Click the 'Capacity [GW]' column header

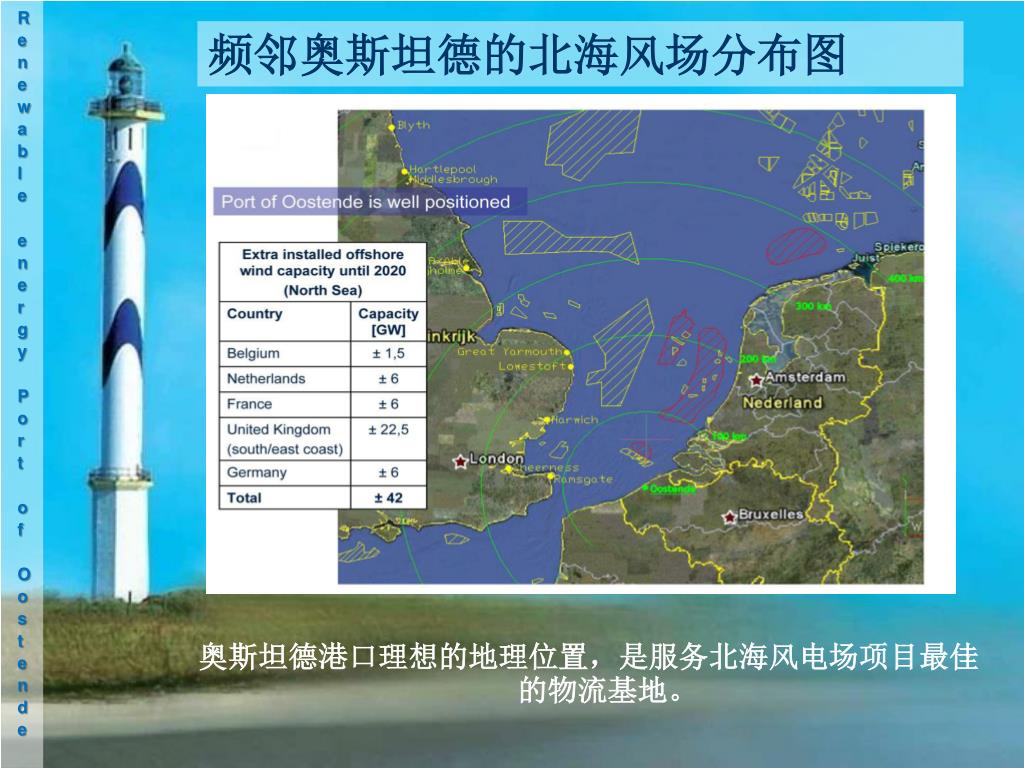tap(388, 321)
